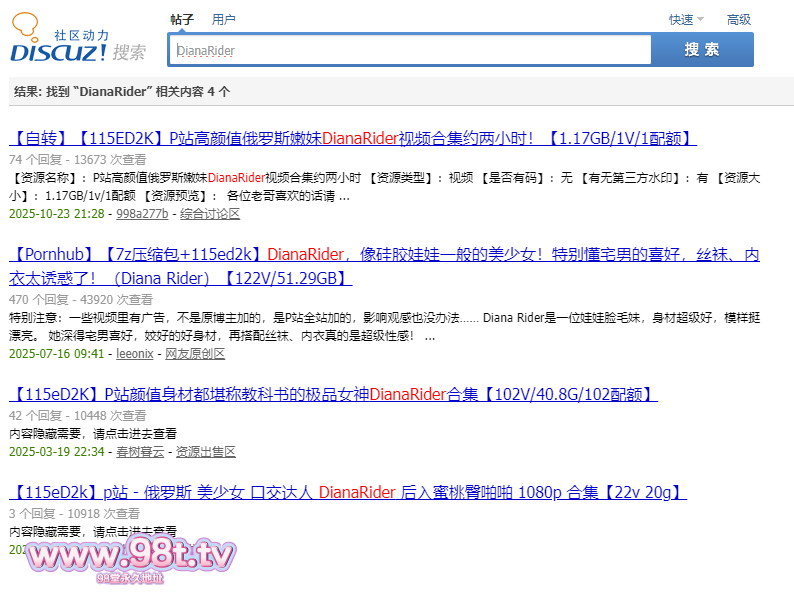794x593 pixels.
Task: View author profile leeonix
Action: (135, 353)
